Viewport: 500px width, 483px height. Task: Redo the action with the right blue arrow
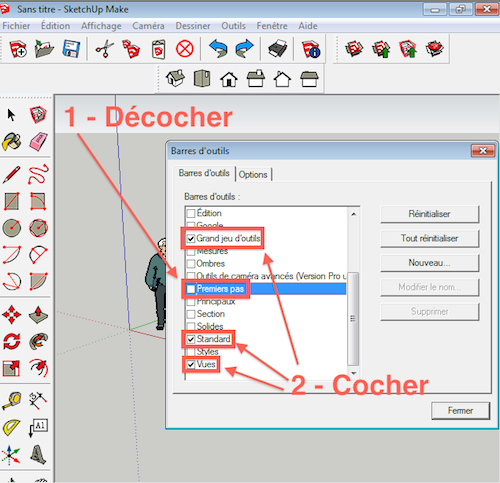244,49
